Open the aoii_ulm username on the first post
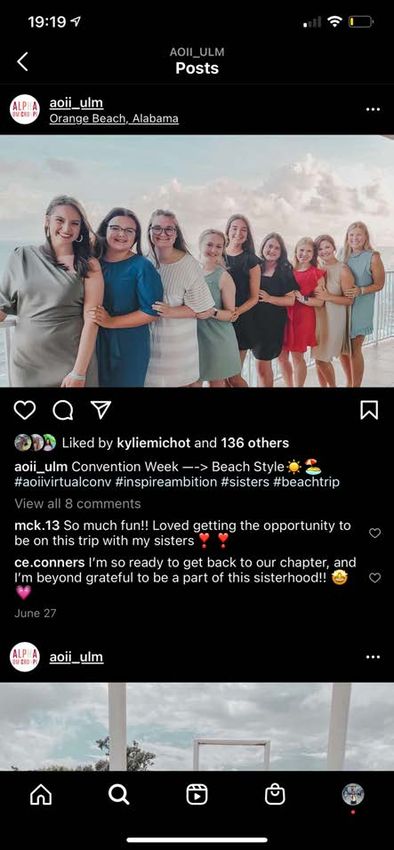The image size is (394, 850). click(76, 102)
